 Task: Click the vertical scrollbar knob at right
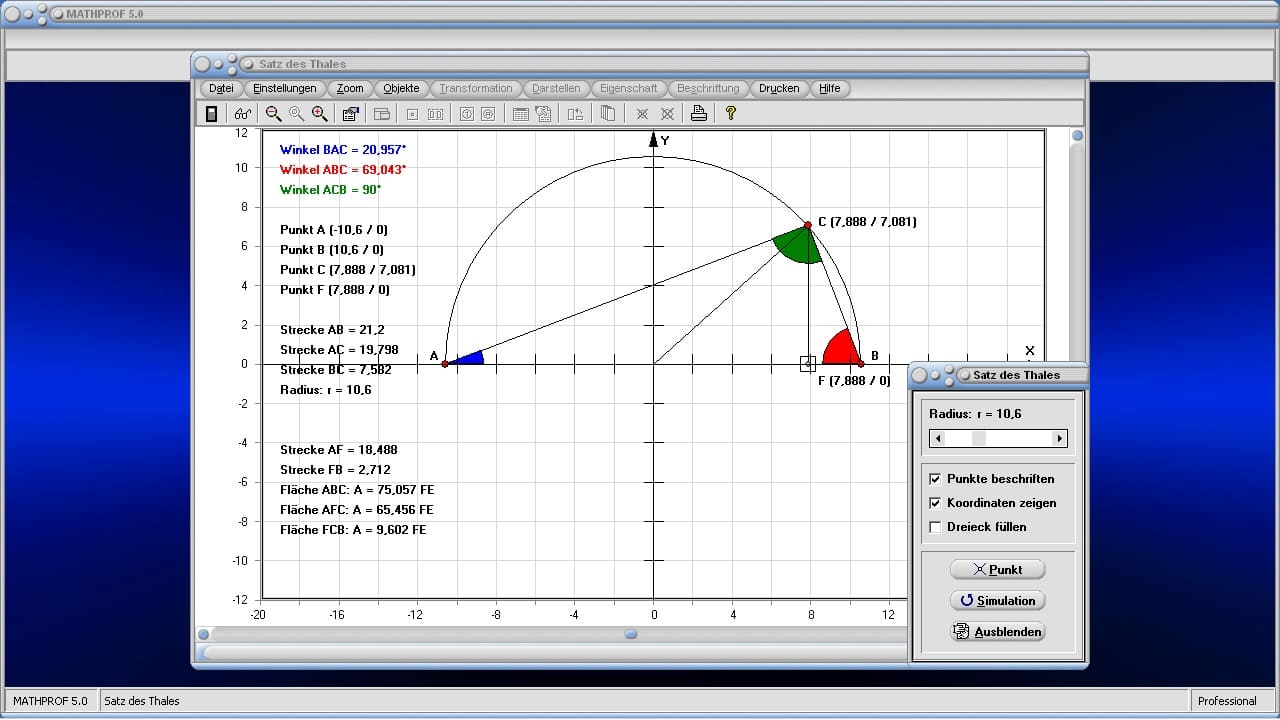point(1077,136)
